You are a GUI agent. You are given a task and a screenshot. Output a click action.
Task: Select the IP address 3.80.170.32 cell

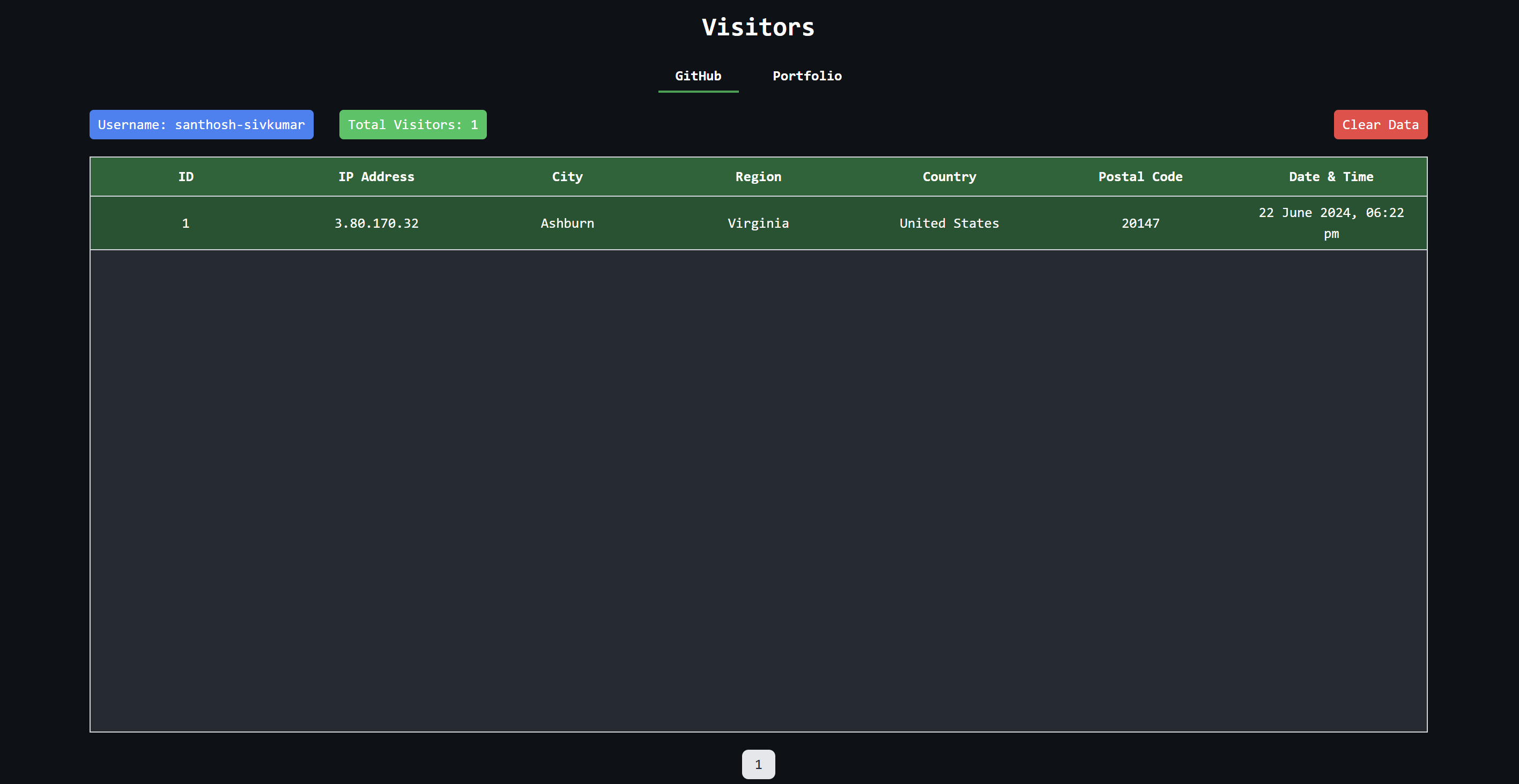coord(376,223)
